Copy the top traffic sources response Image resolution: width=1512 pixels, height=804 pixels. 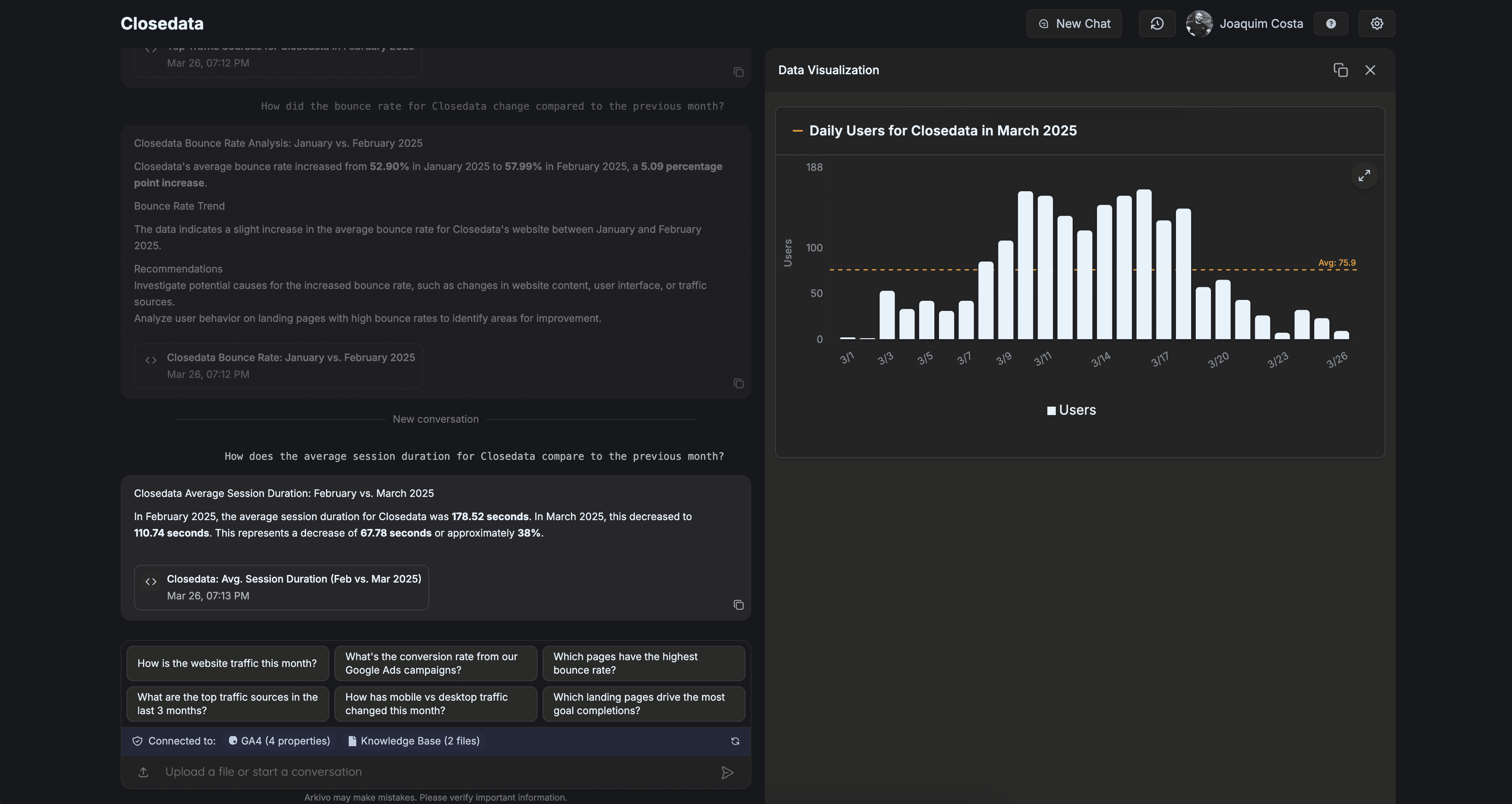(x=738, y=72)
